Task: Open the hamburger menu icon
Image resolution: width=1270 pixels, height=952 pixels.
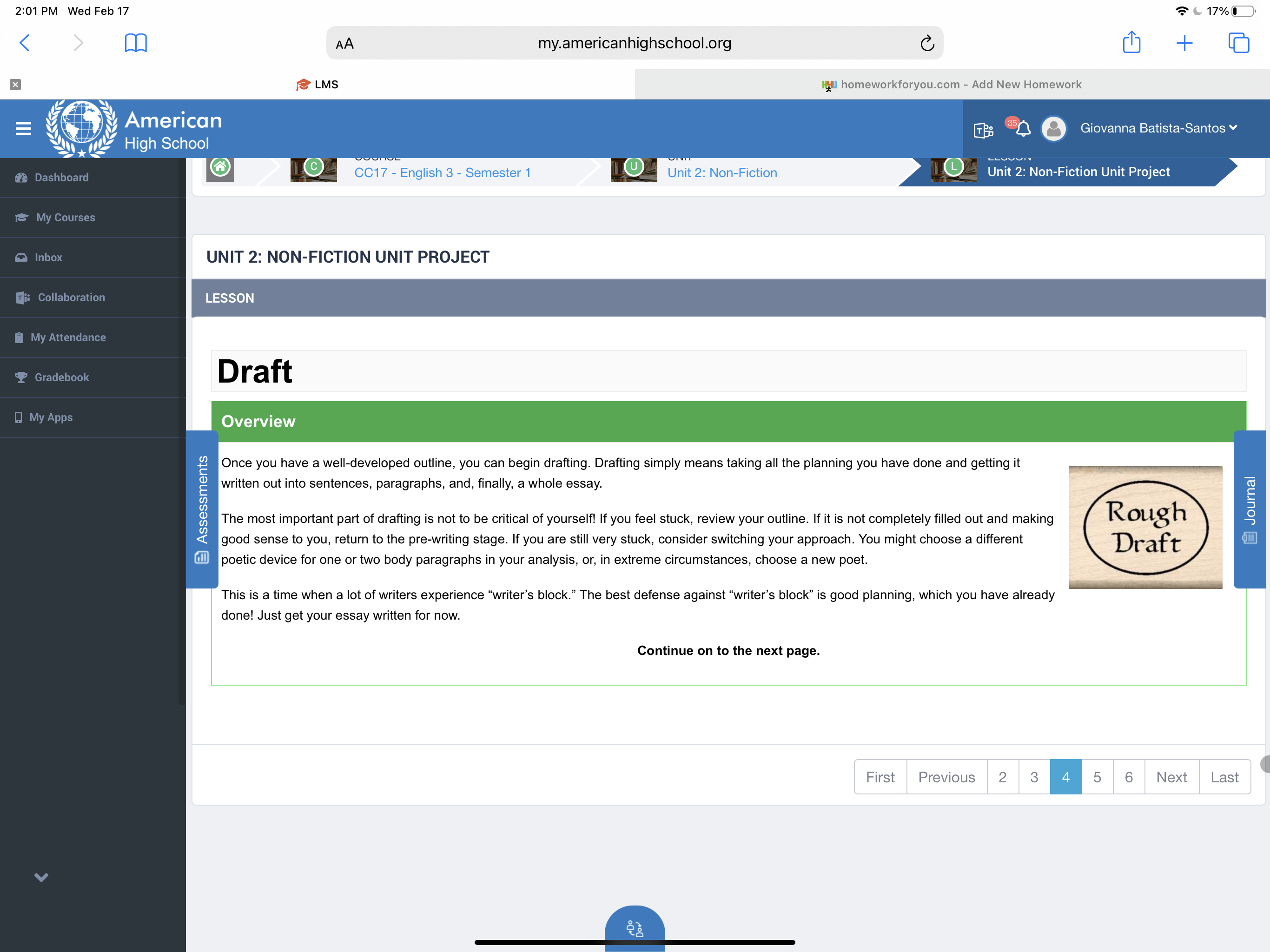Action: click(x=23, y=129)
